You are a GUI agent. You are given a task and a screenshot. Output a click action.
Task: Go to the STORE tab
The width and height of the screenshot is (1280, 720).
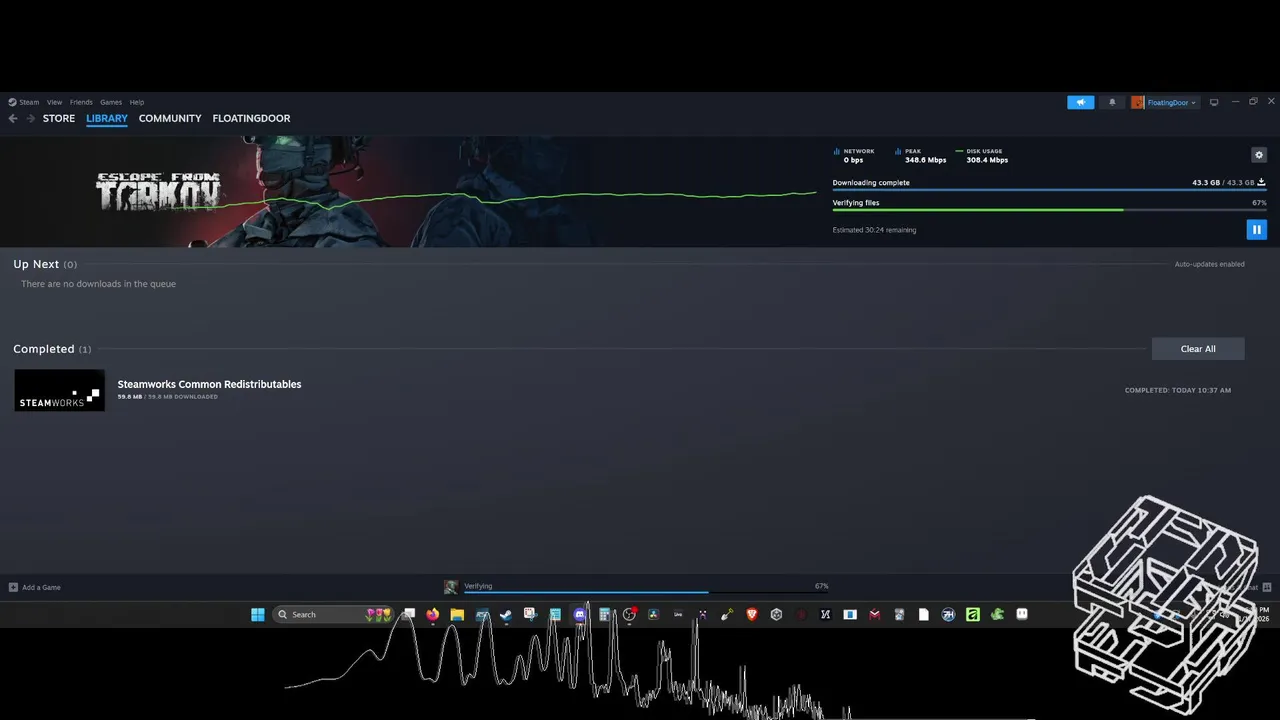coord(59,118)
